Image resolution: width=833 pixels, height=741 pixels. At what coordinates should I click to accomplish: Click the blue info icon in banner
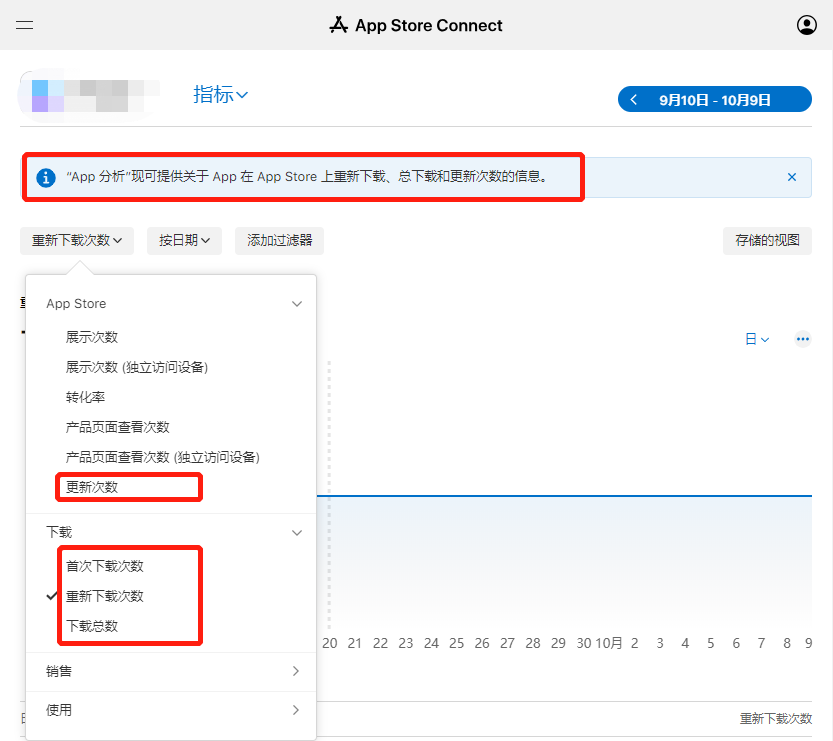pyautogui.click(x=46, y=177)
